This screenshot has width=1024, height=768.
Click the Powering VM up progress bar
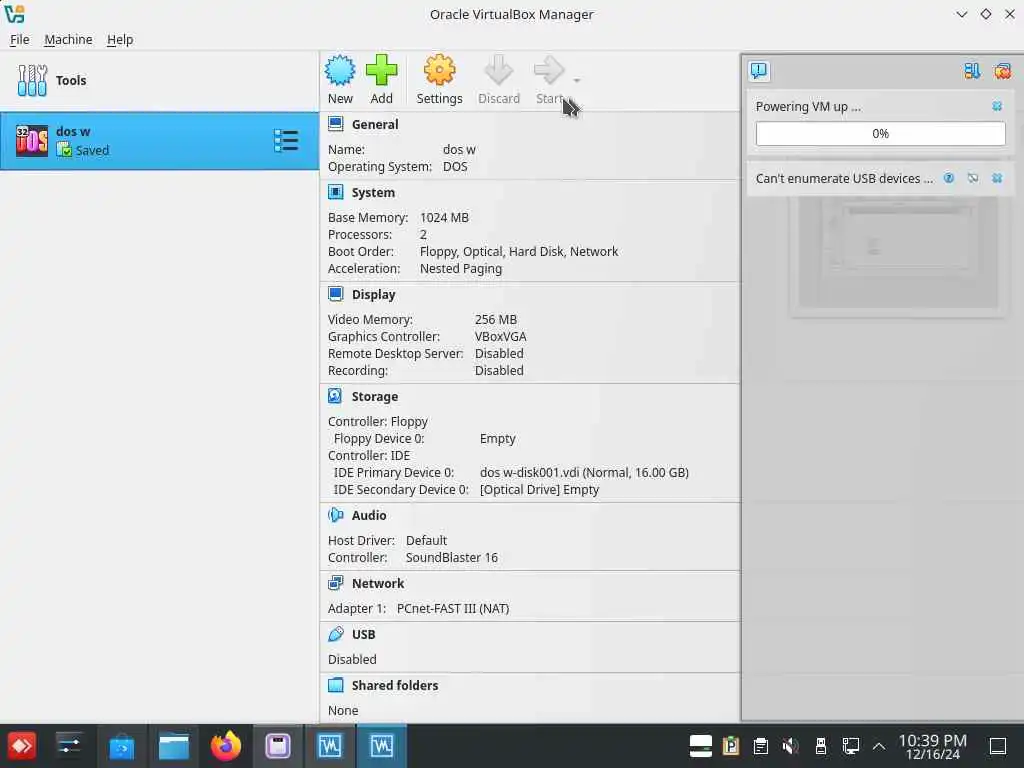(880, 134)
